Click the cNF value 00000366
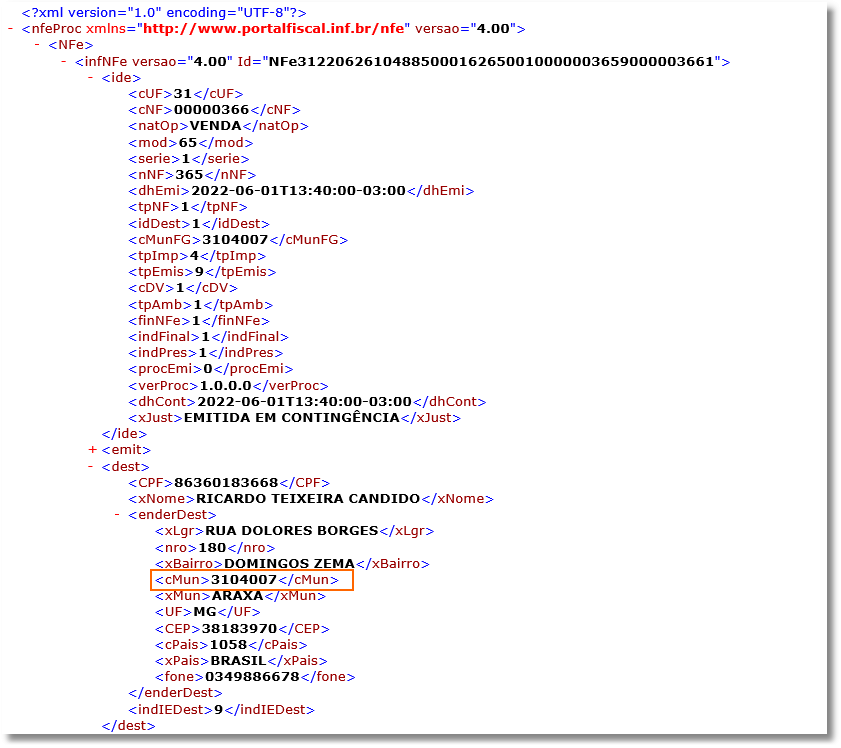 click(211, 110)
